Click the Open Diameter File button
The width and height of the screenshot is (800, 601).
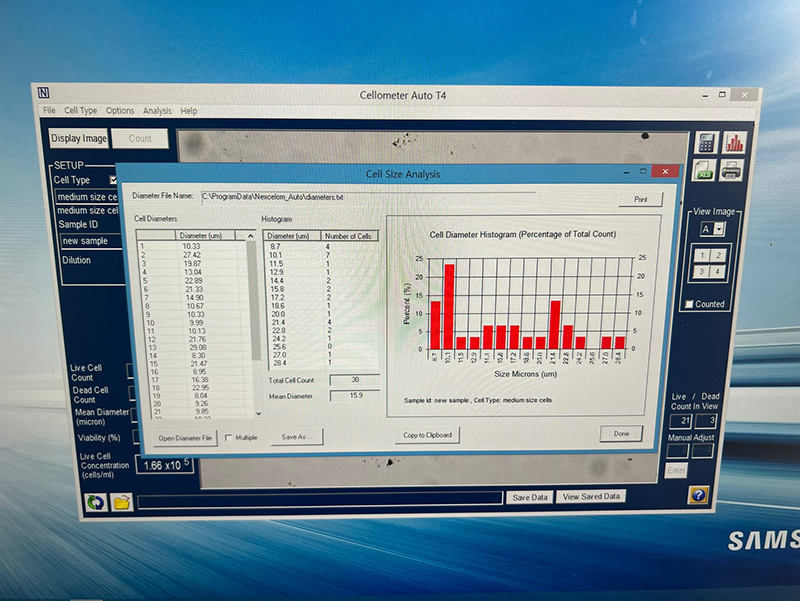(186, 437)
